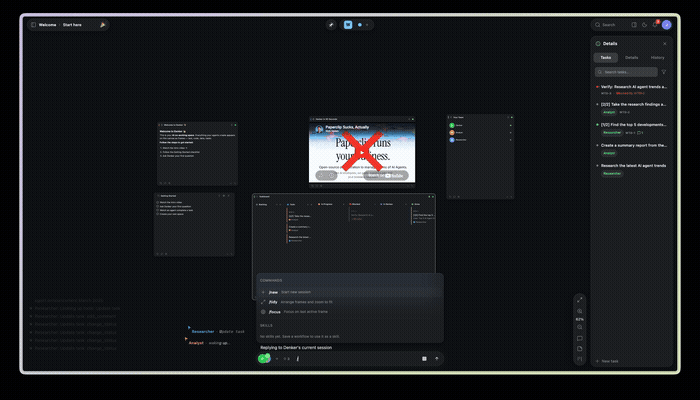
Task: Switch to the History tab
Action: (657, 58)
